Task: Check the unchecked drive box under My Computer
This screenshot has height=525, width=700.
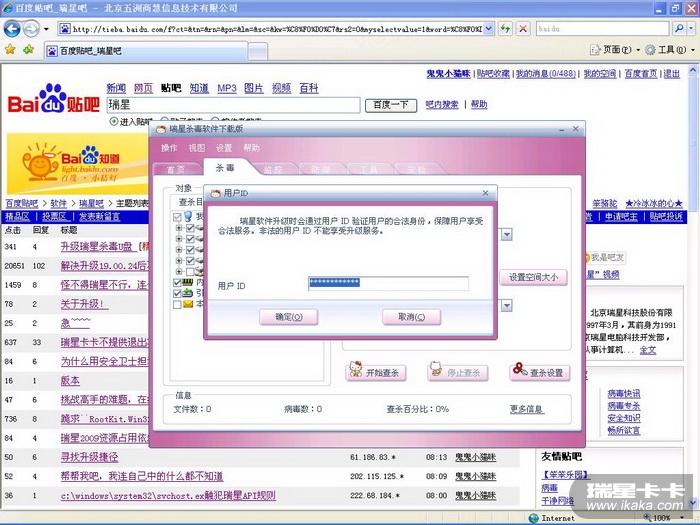Action: [190, 271]
